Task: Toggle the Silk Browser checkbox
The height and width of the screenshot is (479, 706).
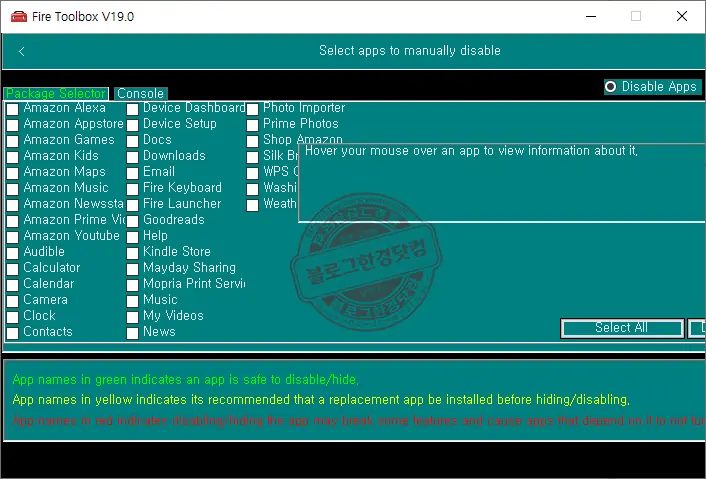Action: click(253, 157)
